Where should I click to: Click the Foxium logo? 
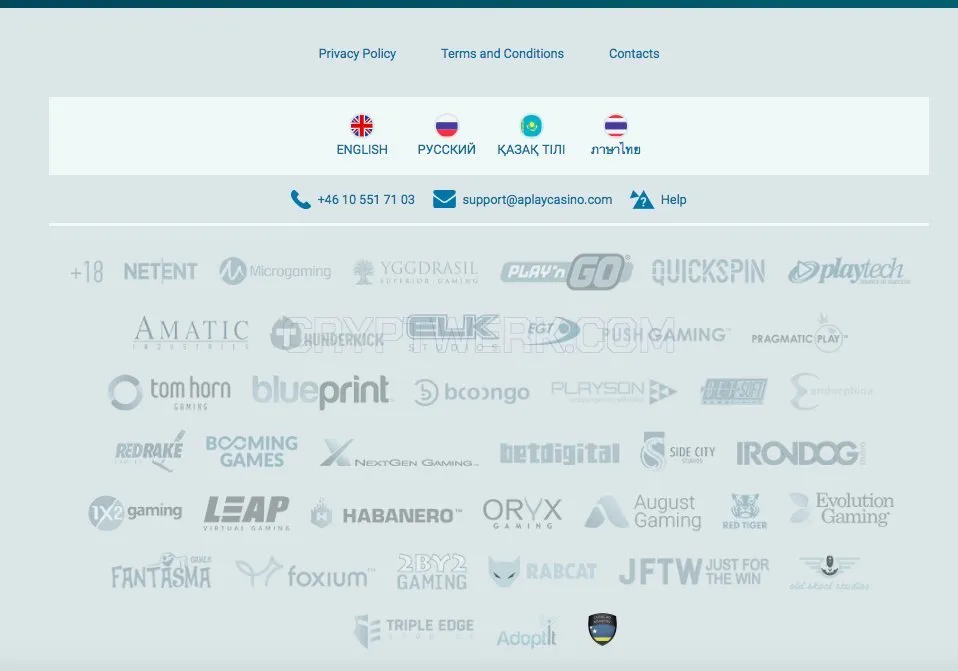coord(305,573)
